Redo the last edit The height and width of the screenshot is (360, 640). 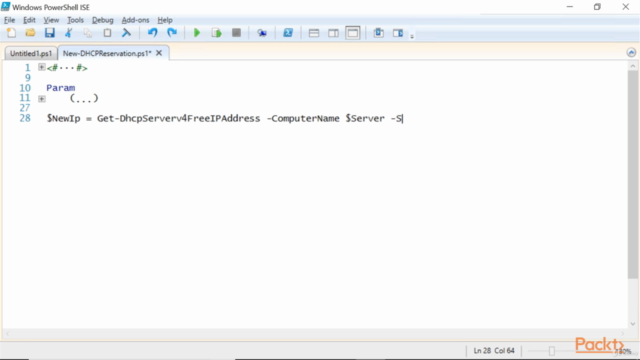[172, 33]
